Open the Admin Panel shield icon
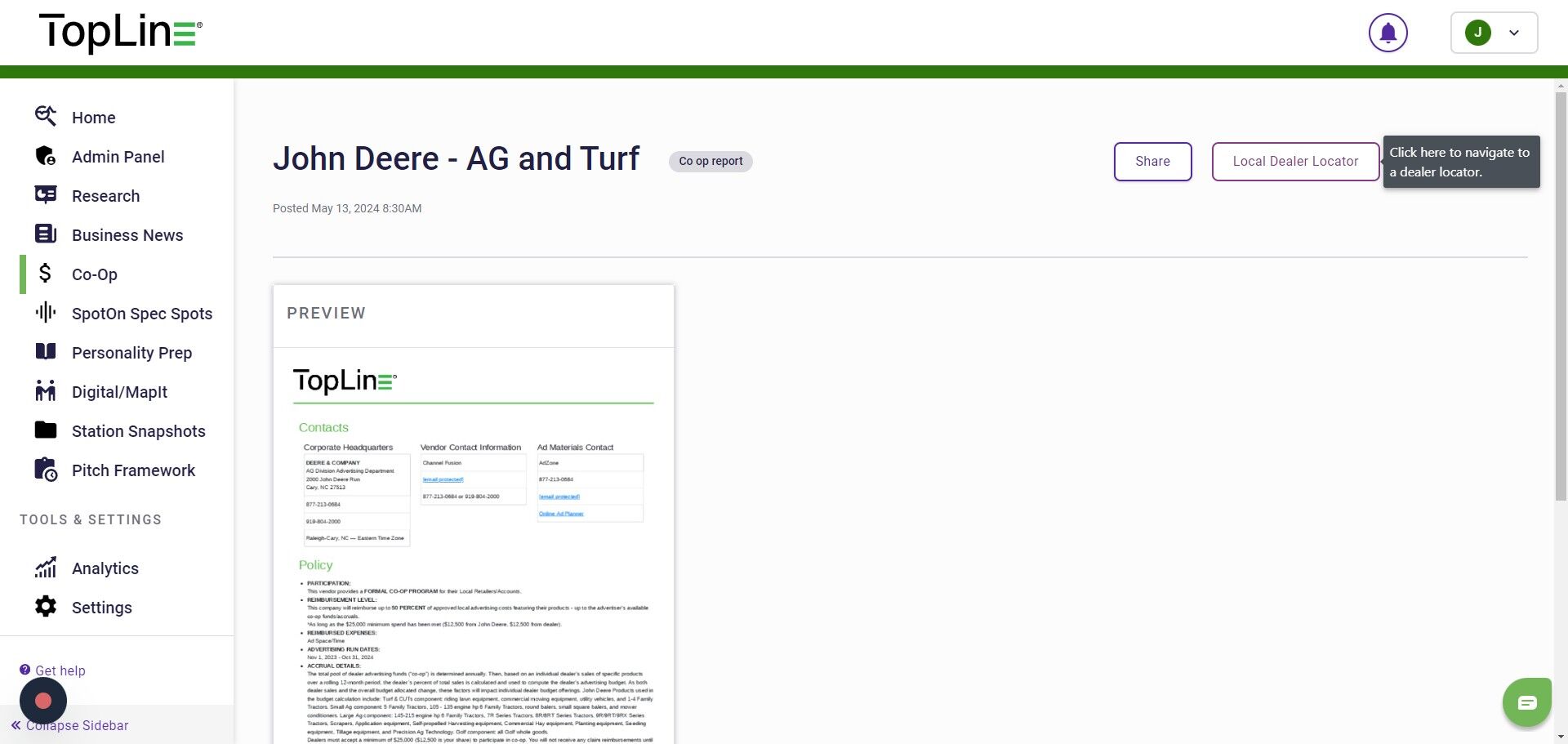The height and width of the screenshot is (744, 1568). (x=46, y=156)
